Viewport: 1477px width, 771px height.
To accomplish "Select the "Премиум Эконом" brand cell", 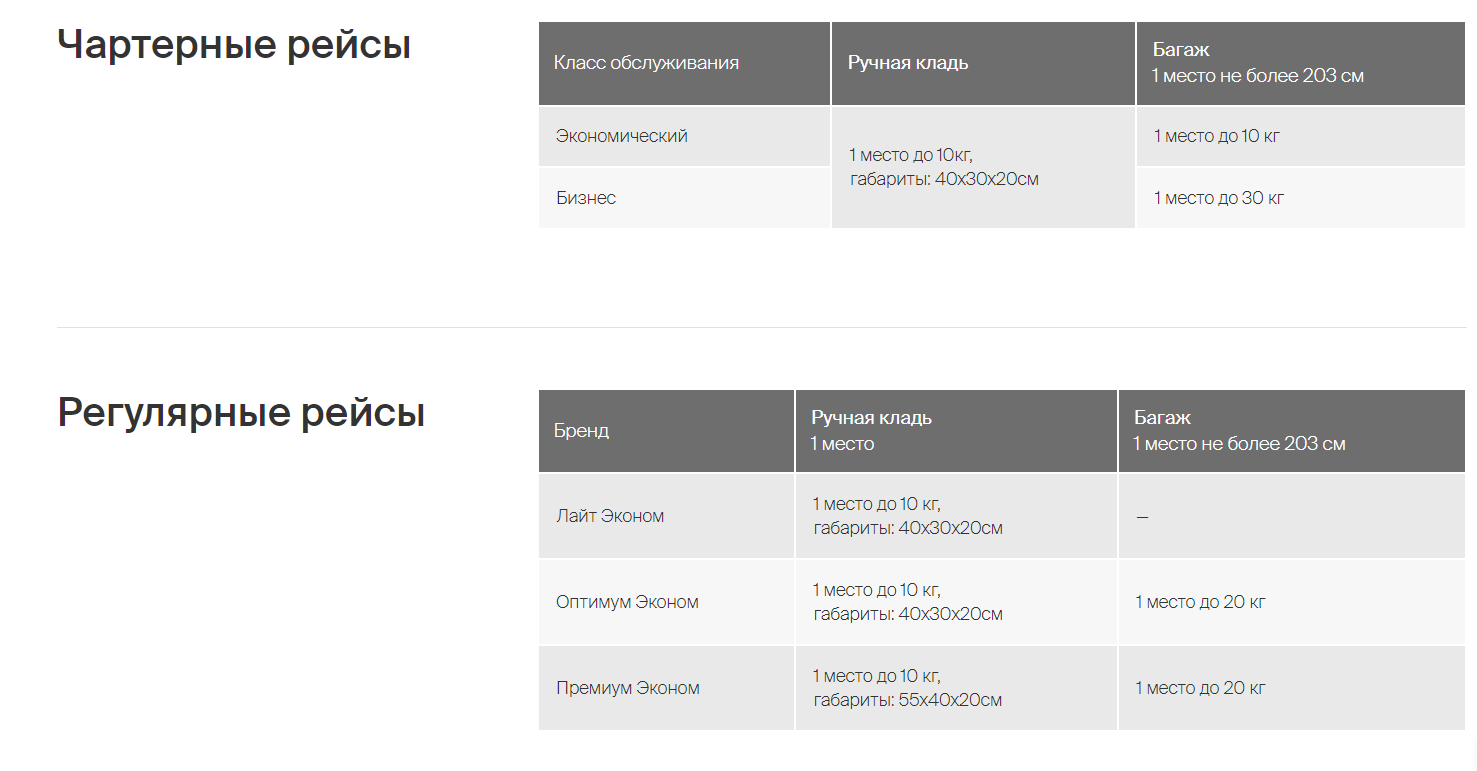I will coord(628,688).
